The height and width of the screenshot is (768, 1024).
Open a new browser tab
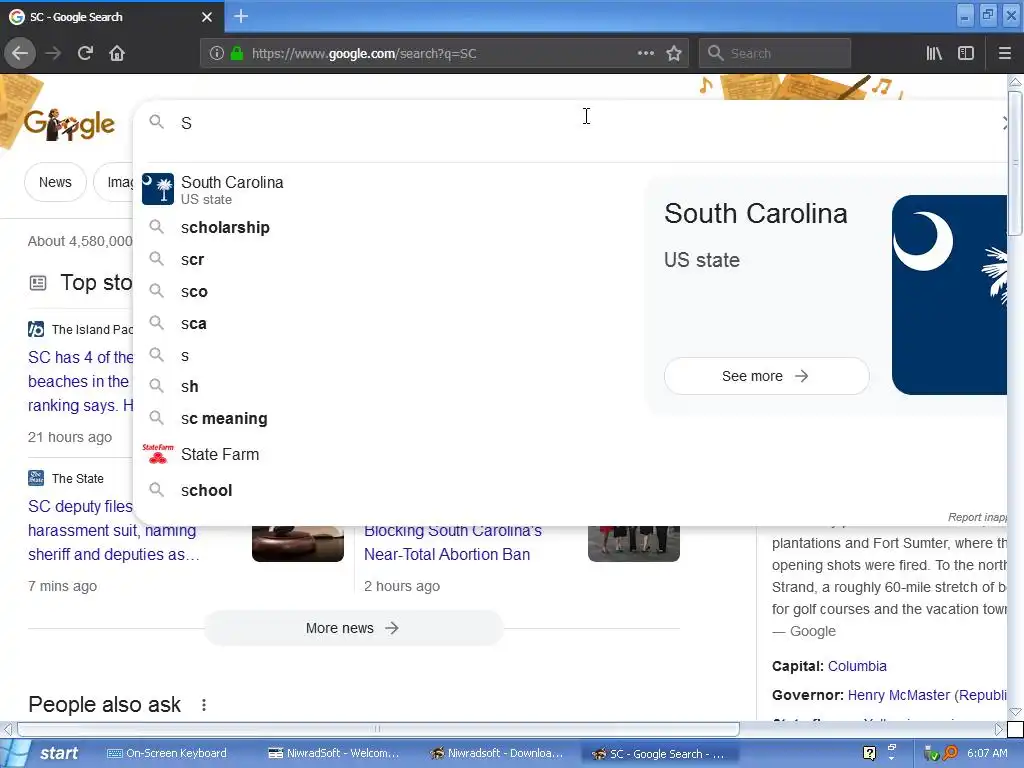click(x=240, y=16)
